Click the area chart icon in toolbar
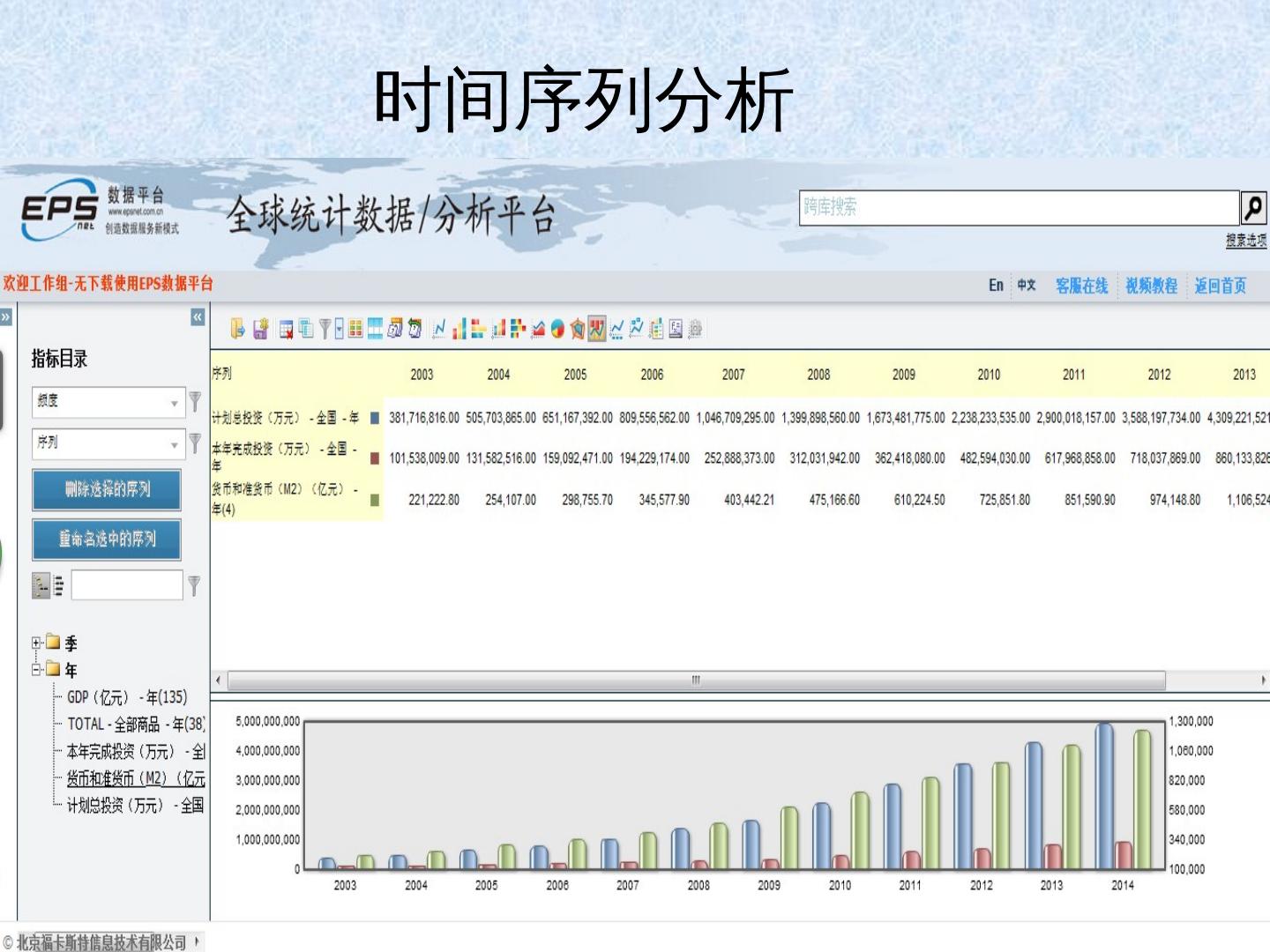The width and height of the screenshot is (1270, 952). [x=537, y=329]
